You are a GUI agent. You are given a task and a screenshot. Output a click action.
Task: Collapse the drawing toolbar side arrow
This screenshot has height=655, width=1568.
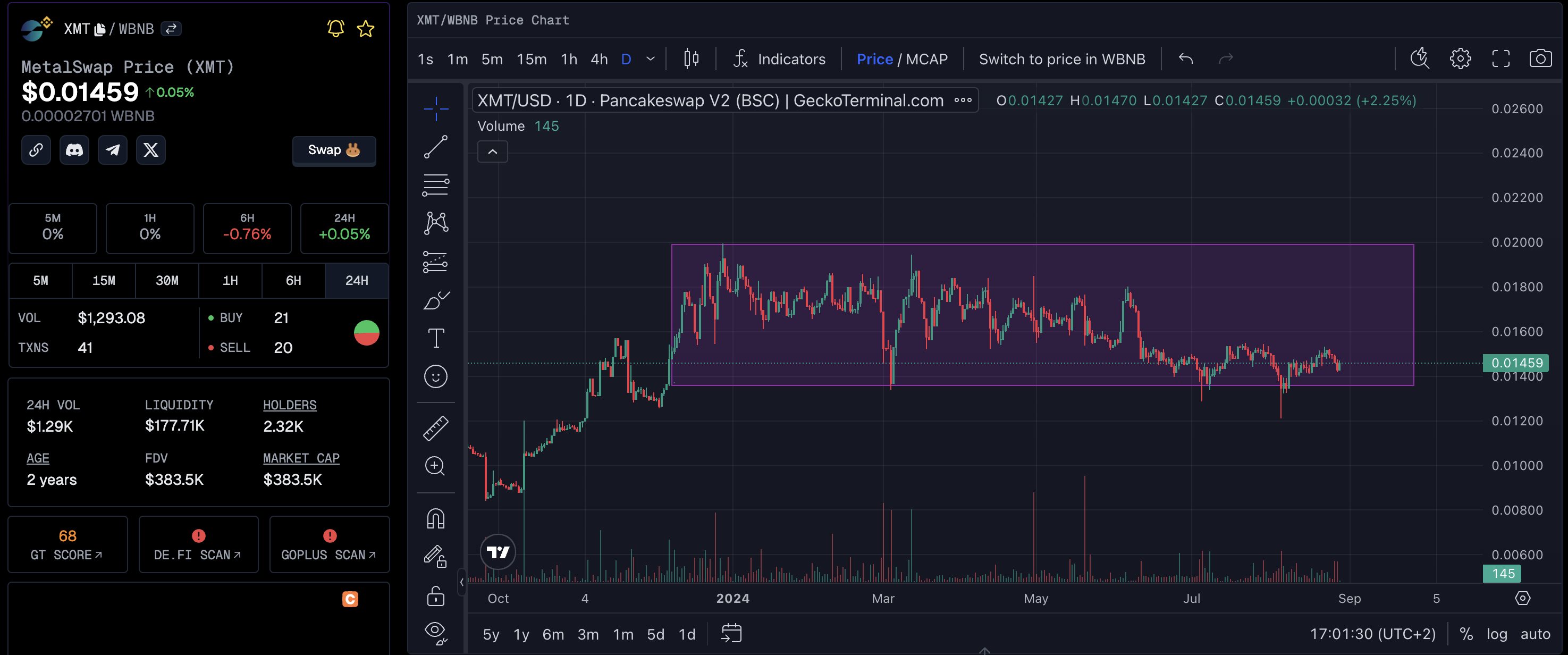coord(462,582)
